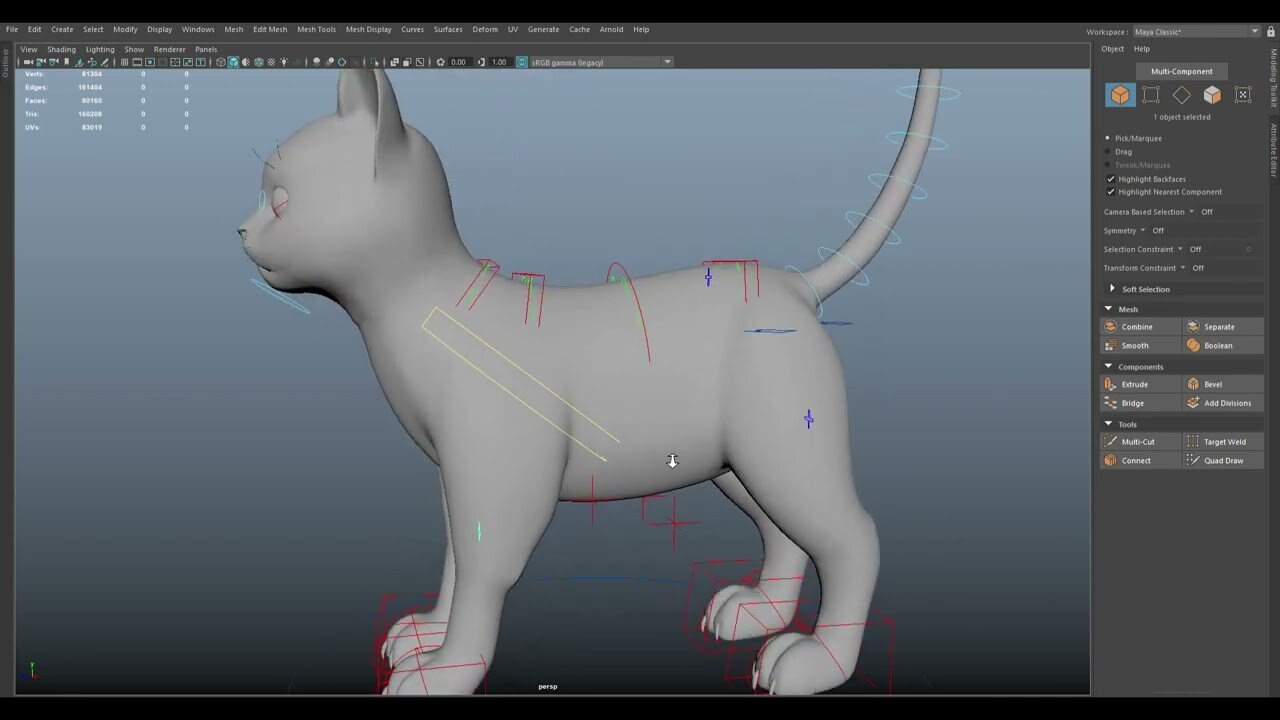The width and height of the screenshot is (1280, 720).
Task: Activate the object selection mode icon
Action: tap(1120, 94)
